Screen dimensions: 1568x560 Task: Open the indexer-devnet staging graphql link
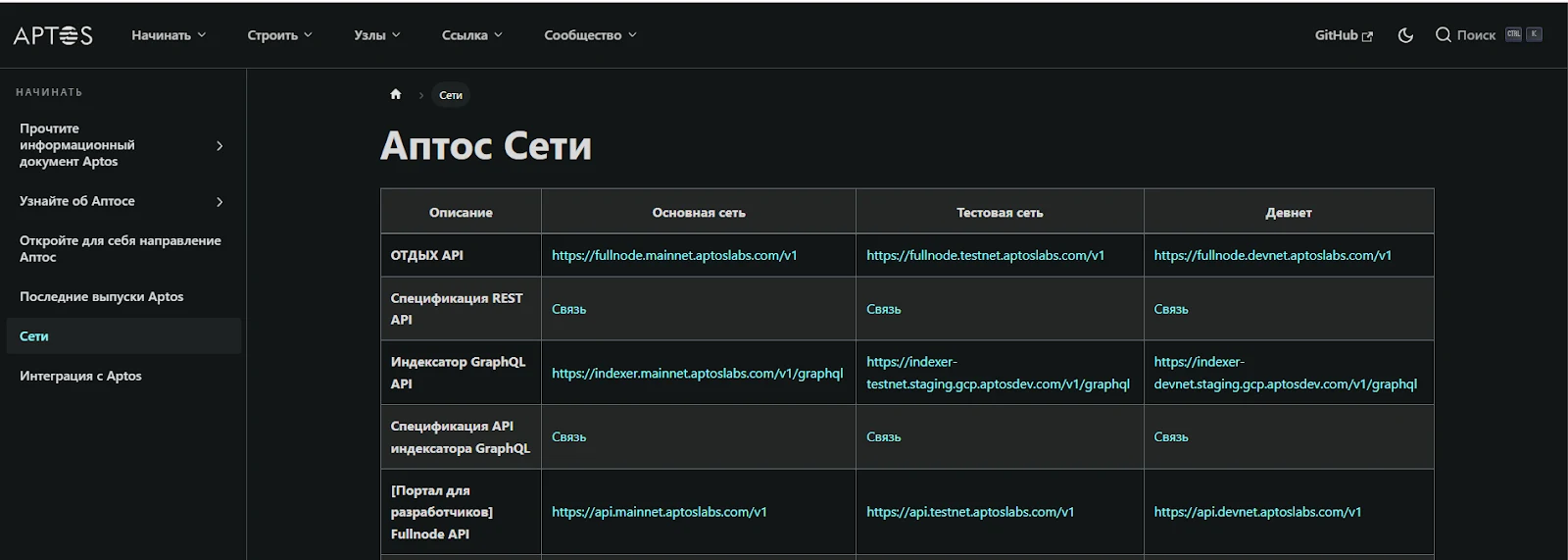1285,373
